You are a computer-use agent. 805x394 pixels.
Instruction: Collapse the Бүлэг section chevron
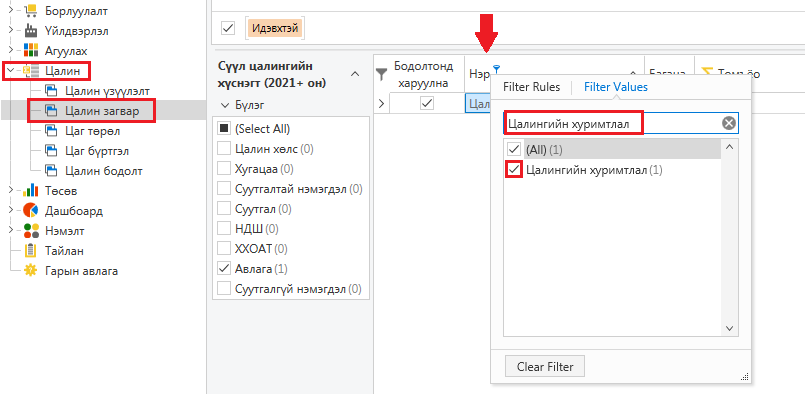224,105
